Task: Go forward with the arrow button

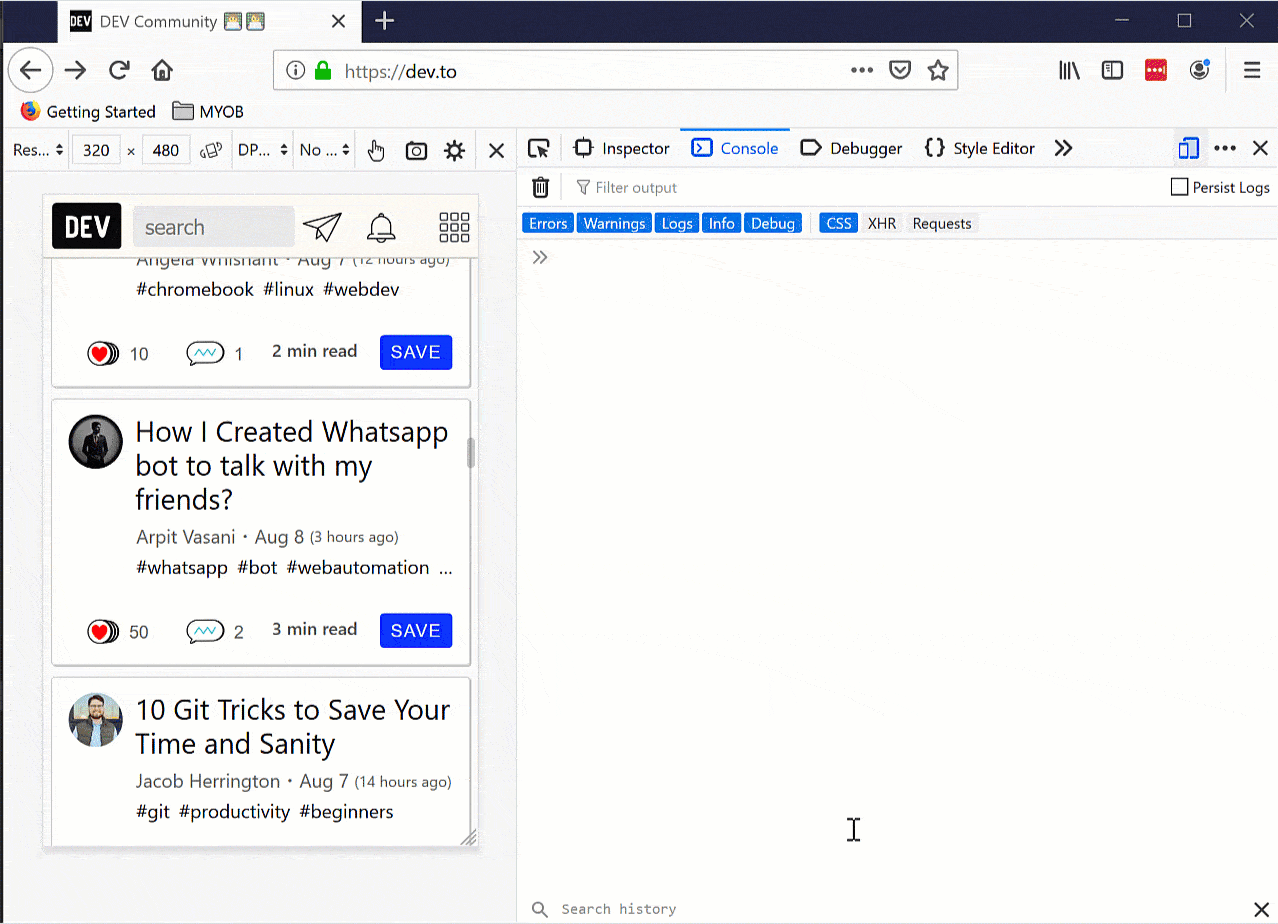Action: point(75,70)
